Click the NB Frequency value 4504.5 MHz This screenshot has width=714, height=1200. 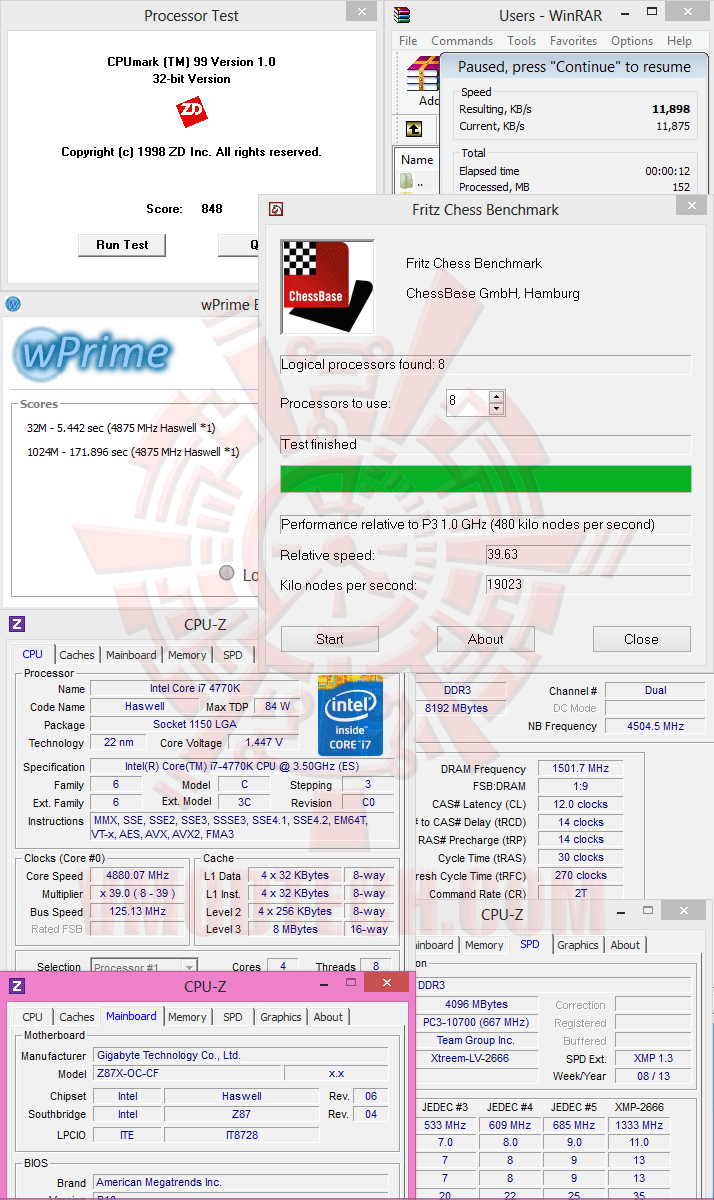click(x=657, y=726)
